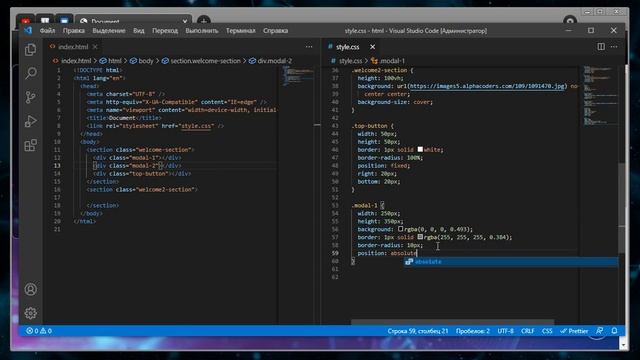Click the feedback icon in status bar

pyautogui.click(x=600, y=331)
